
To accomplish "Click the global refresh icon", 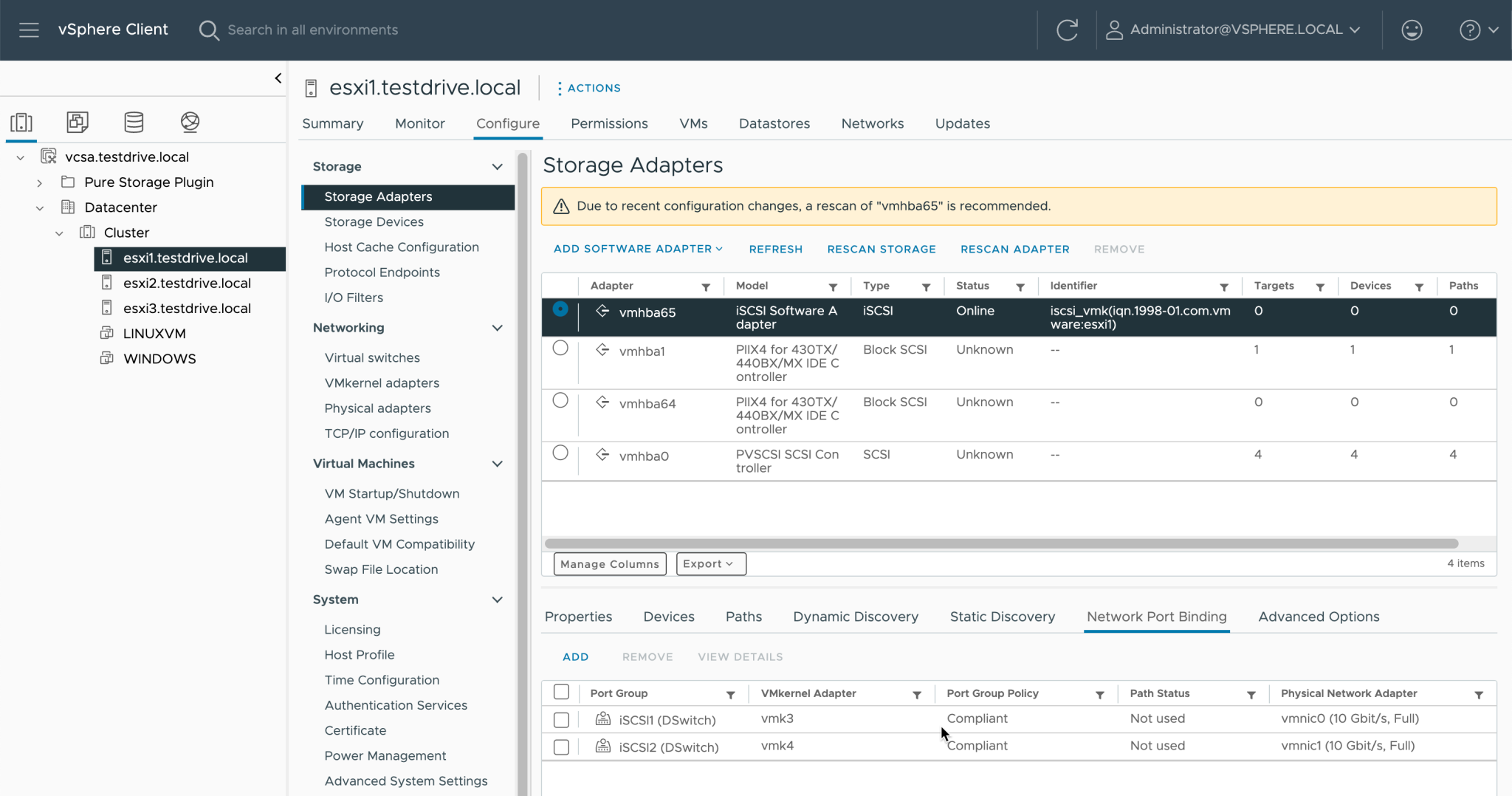I will click(1067, 30).
